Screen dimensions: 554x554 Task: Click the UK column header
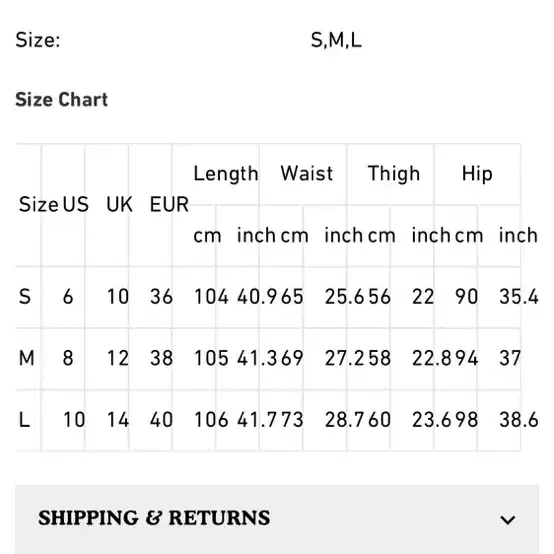click(x=119, y=205)
